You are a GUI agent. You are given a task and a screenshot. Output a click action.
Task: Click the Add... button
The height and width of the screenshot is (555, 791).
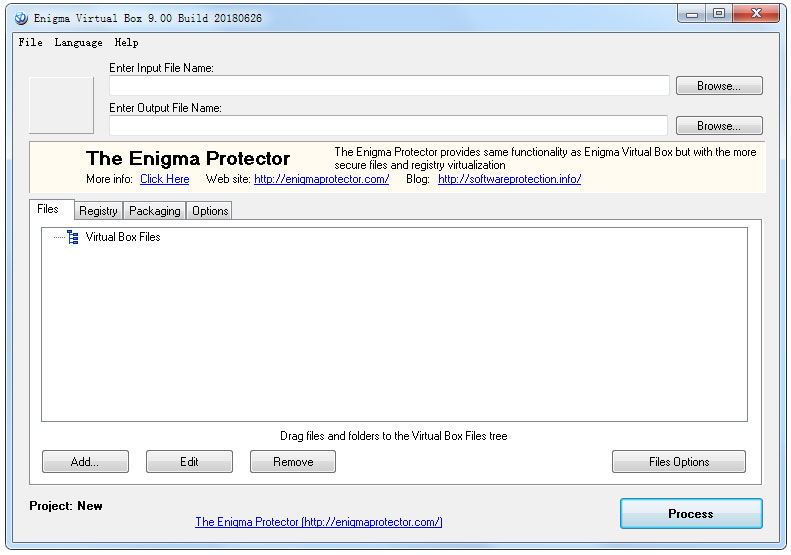point(85,462)
